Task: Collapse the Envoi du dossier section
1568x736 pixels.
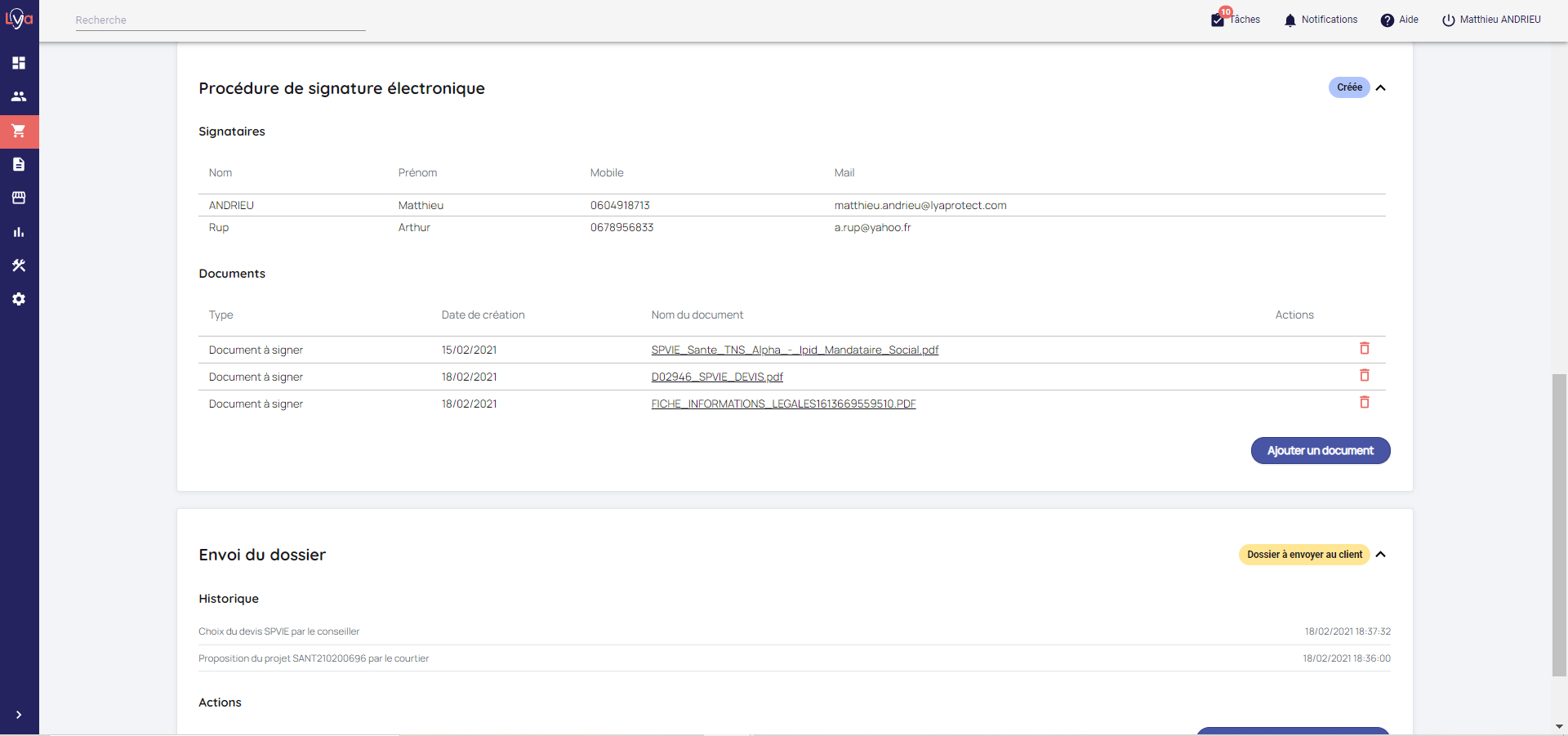Action: (1380, 555)
